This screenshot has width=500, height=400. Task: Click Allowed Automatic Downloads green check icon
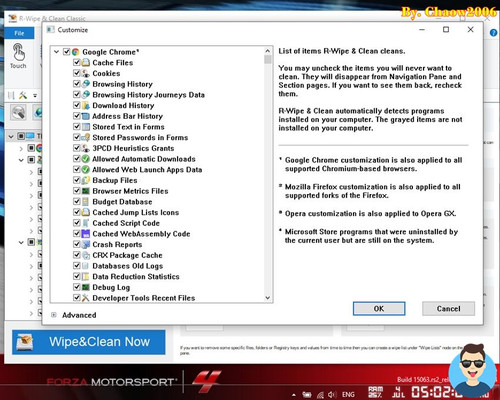click(x=86, y=159)
